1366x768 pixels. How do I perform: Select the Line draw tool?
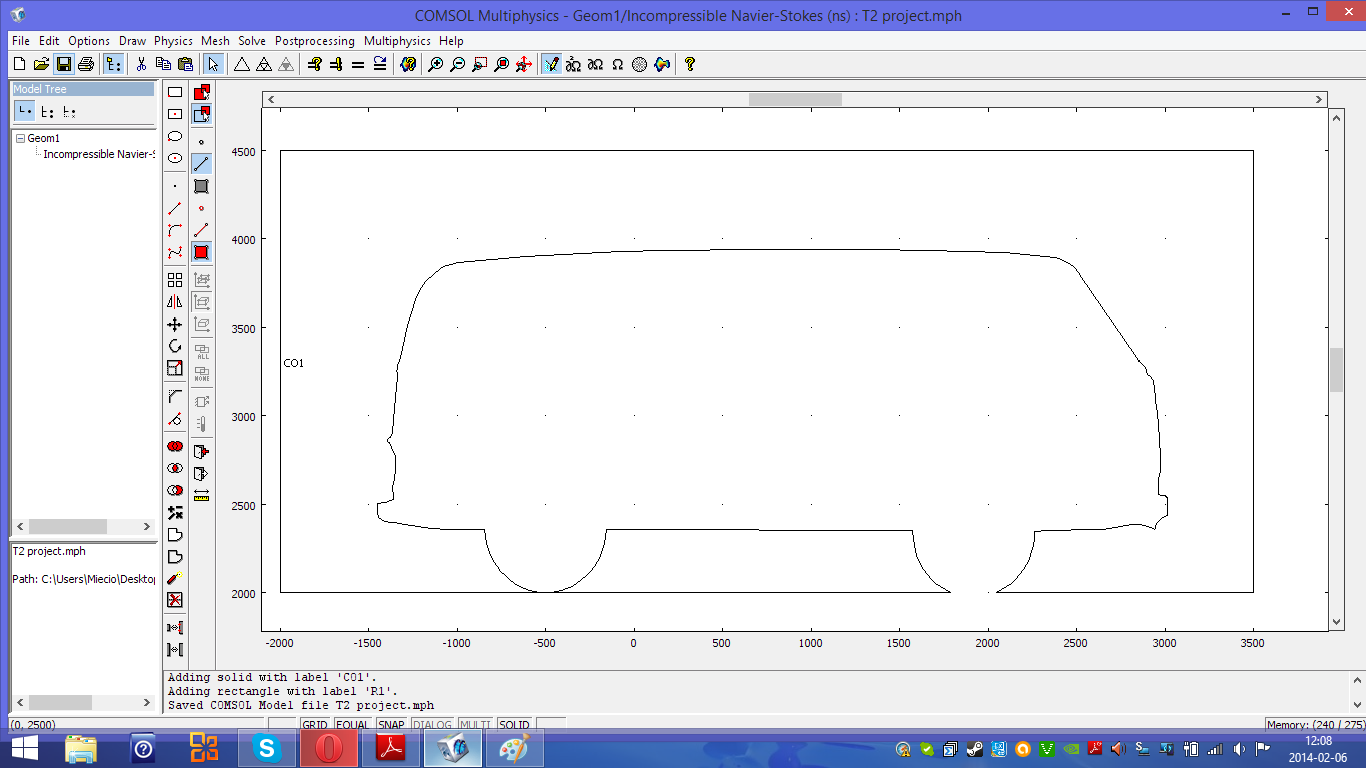(x=175, y=208)
